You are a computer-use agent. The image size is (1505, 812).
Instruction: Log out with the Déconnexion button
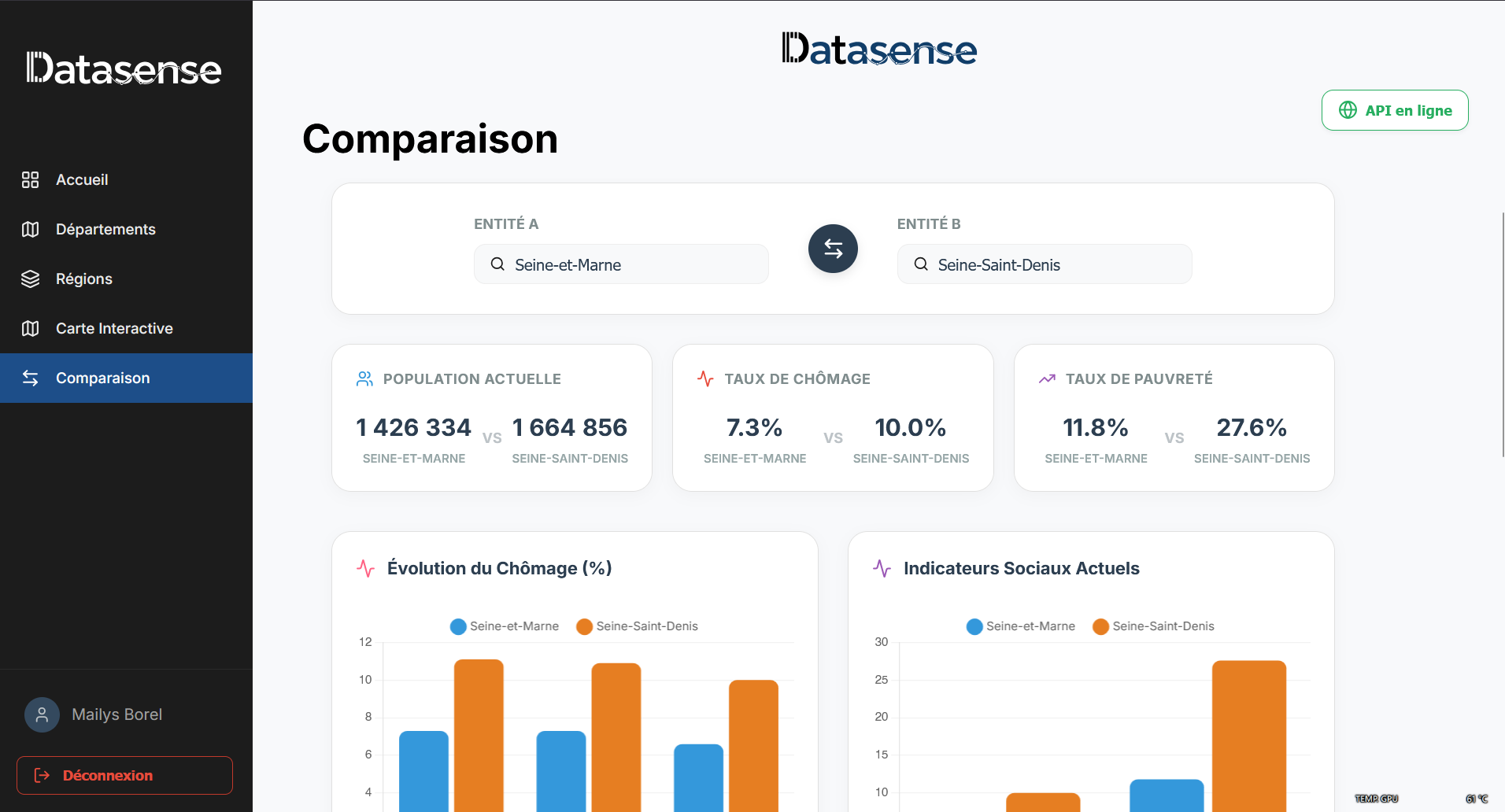pos(124,776)
